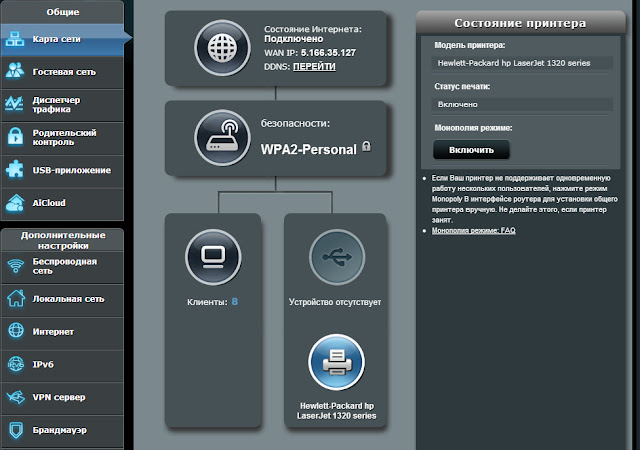Open Гостевая сеть menu item
640x450 pixels.
[62, 72]
